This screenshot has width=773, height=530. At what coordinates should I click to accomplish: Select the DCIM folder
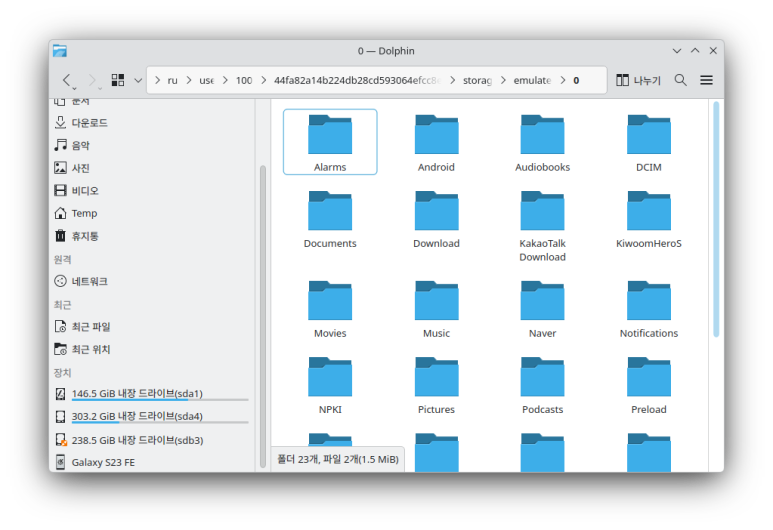click(x=649, y=142)
